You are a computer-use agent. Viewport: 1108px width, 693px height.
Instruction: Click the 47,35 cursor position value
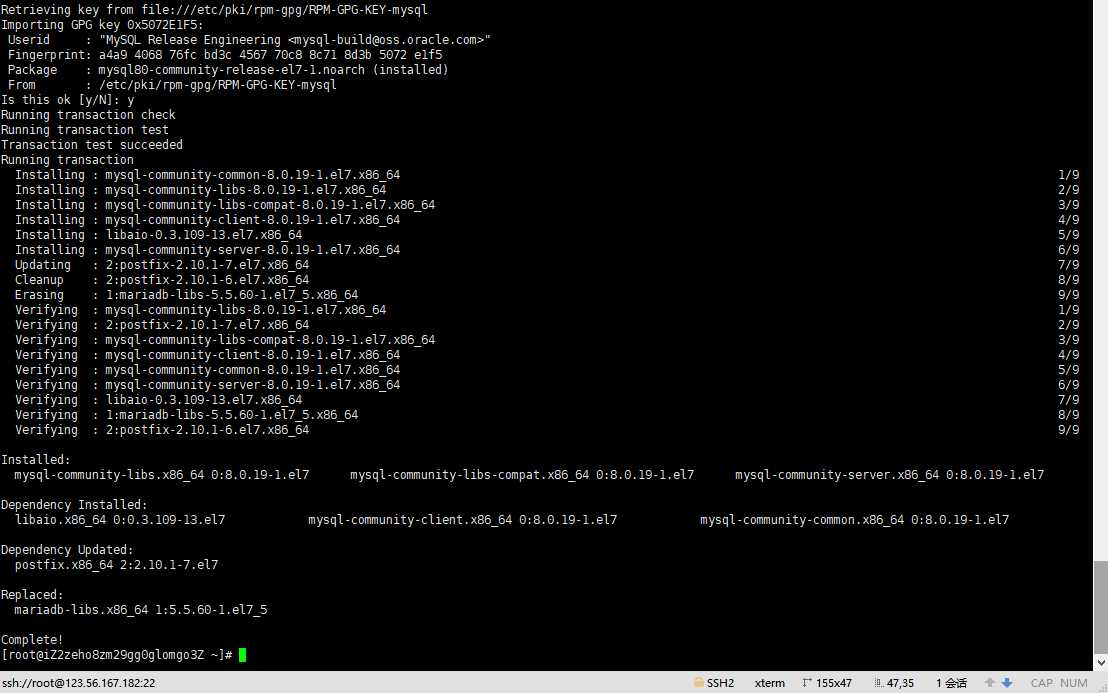tap(900, 683)
